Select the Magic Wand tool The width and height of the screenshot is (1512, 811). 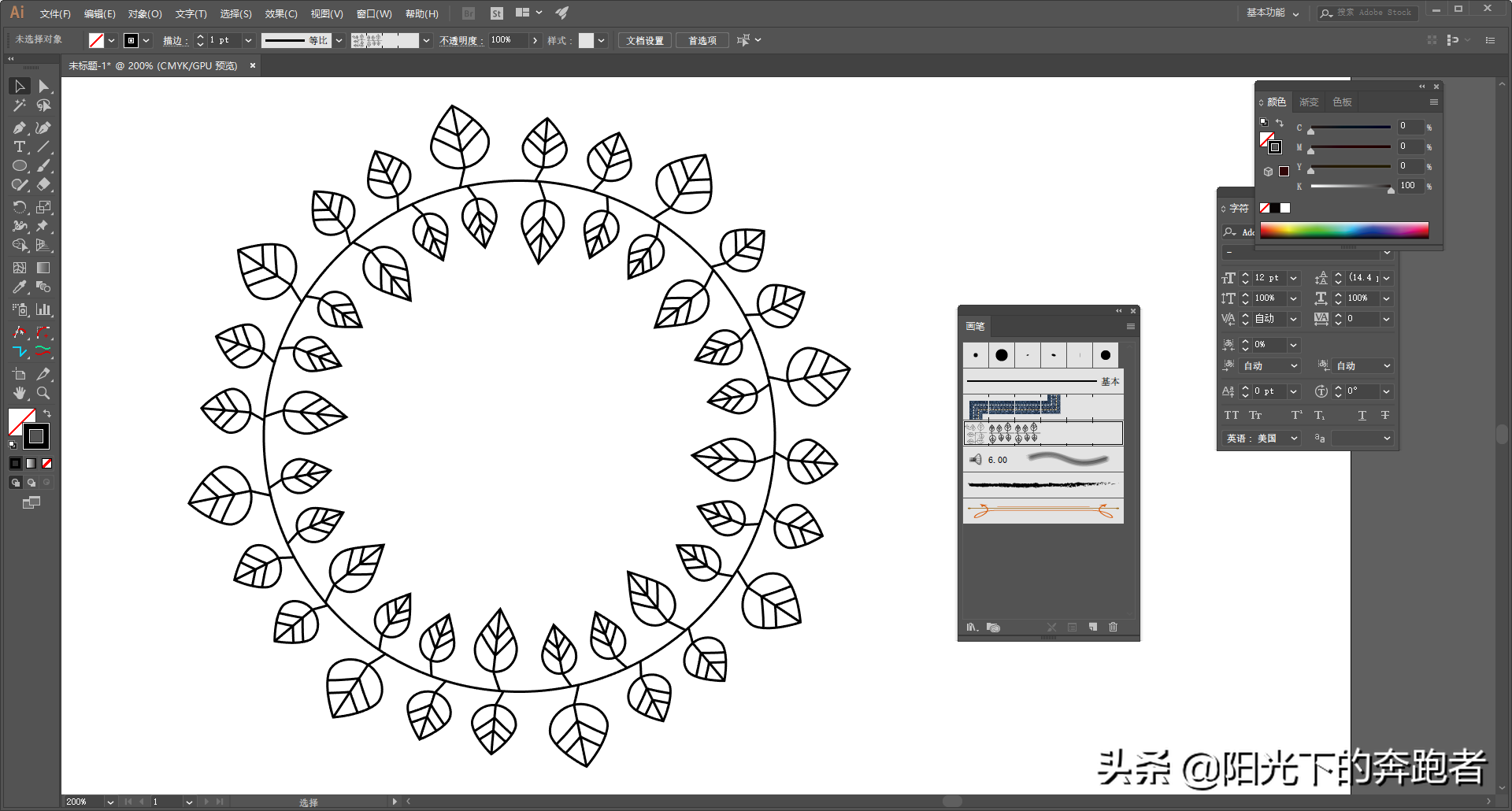pyautogui.click(x=20, y=106)
